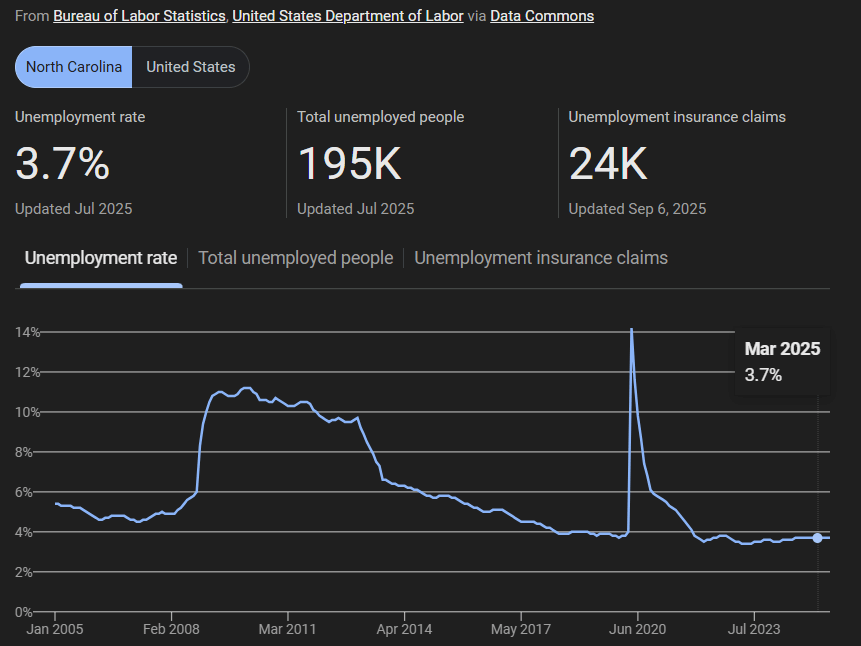Click the 24K insurance claims figure
This screenshot has height=646, width=861.
pos(608,163)
